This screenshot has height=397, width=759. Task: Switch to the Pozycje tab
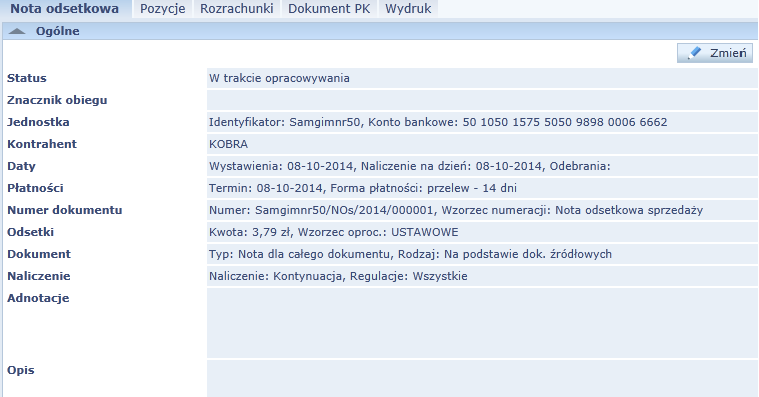(x=163, y=9)
